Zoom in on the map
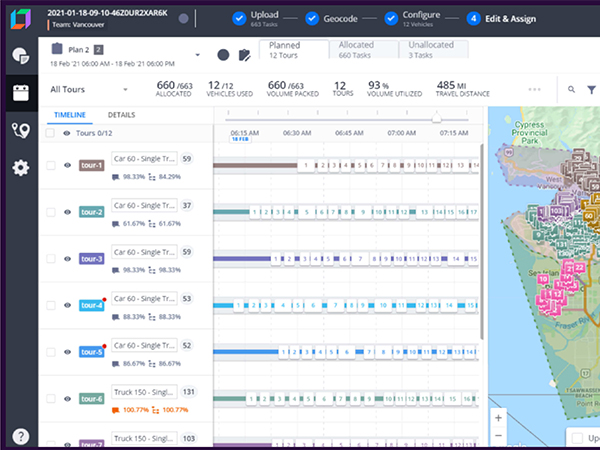 click(x=498, y=418)
